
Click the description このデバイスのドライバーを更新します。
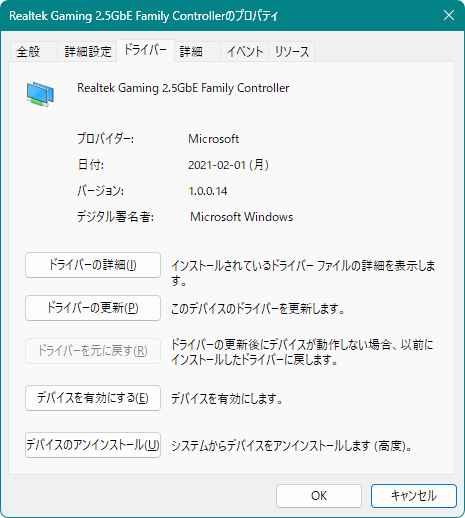[258, 309]
